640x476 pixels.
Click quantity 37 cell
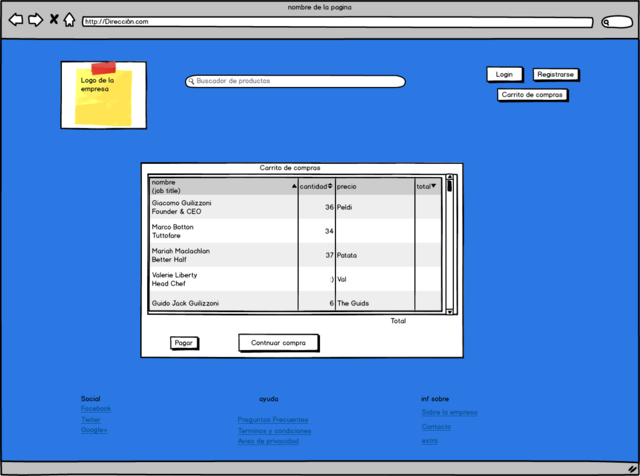(x=316, y=255)
